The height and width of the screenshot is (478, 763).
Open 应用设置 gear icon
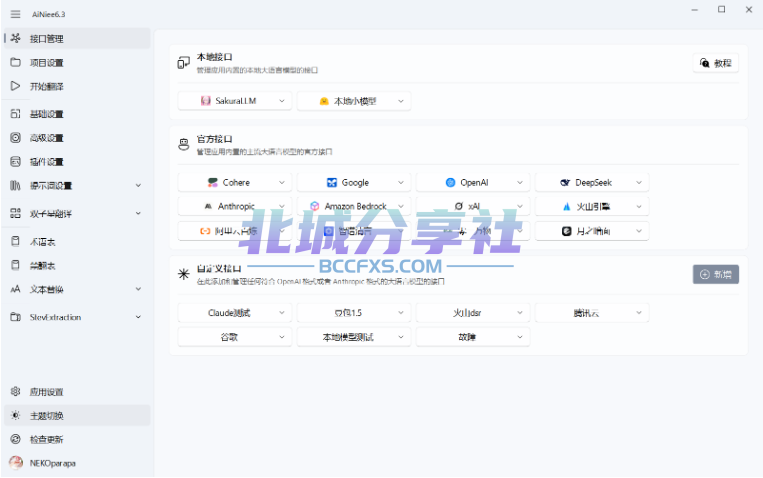16,391
